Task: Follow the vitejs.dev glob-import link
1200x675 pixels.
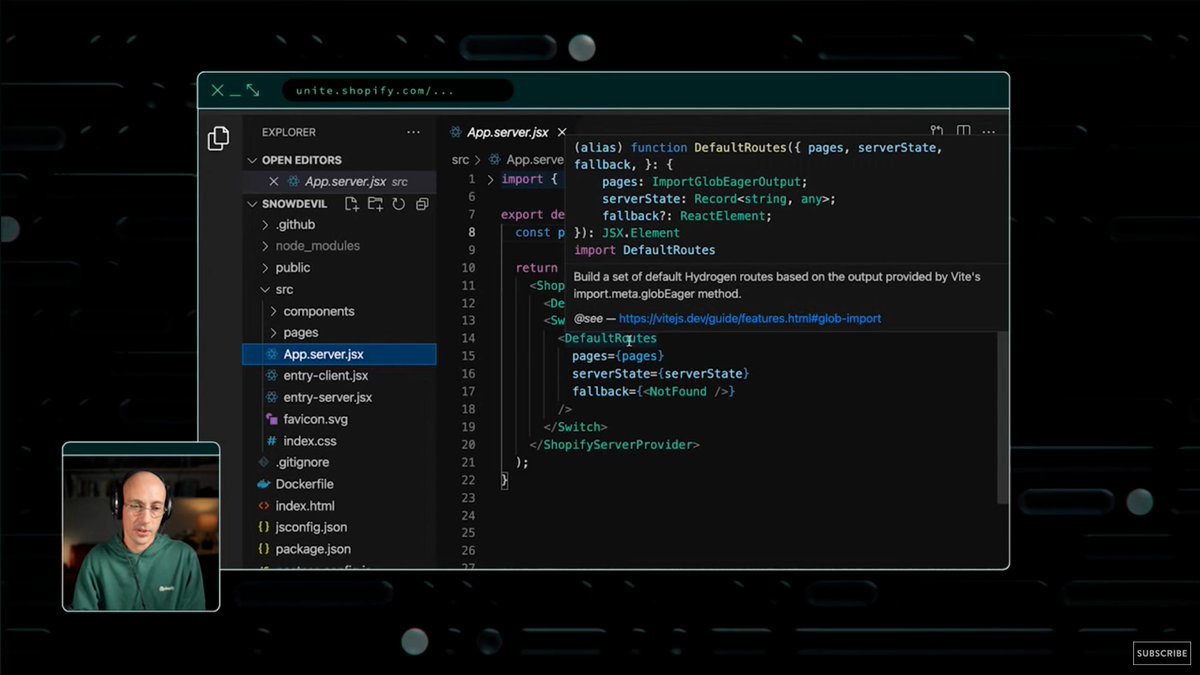Action: click(x=750, y=319)
